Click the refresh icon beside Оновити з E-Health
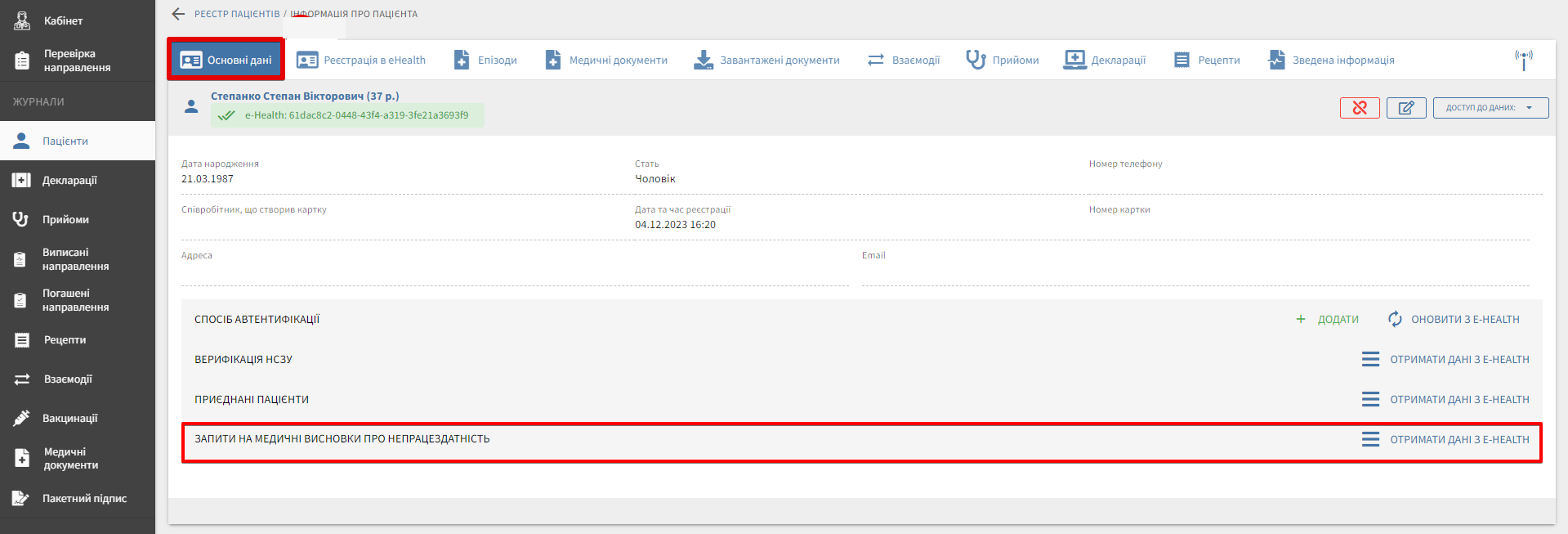The image size is (1568, 534). (1395, 319)
